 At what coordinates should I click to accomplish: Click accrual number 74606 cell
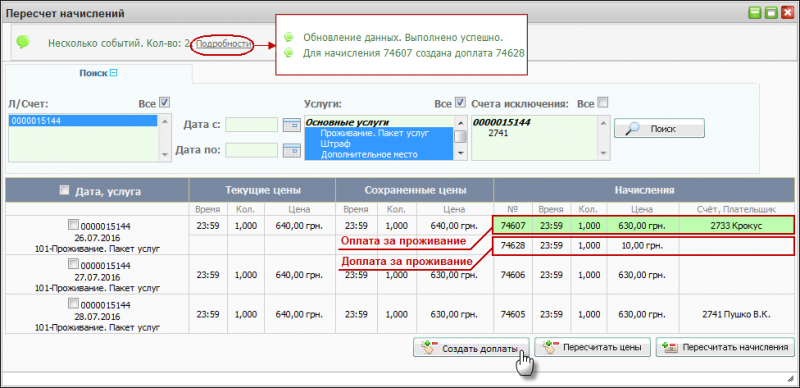click(x=513, y=275)
